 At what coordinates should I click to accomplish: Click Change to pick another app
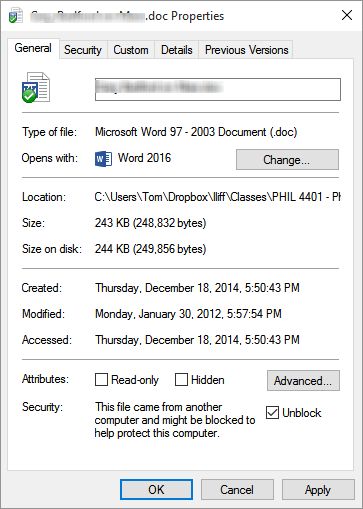[x=287, y=160]
